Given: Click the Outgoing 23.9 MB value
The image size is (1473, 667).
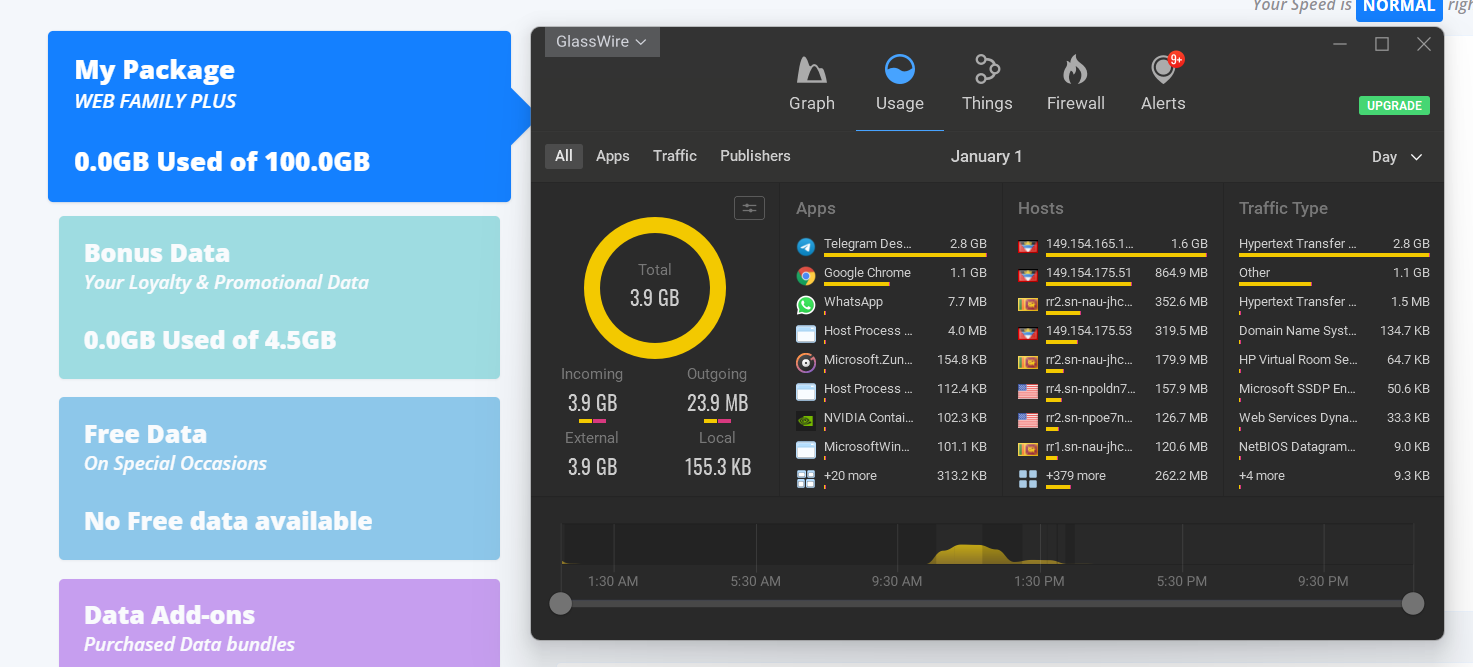Looking at the screenshot, I should coord(717,403).
